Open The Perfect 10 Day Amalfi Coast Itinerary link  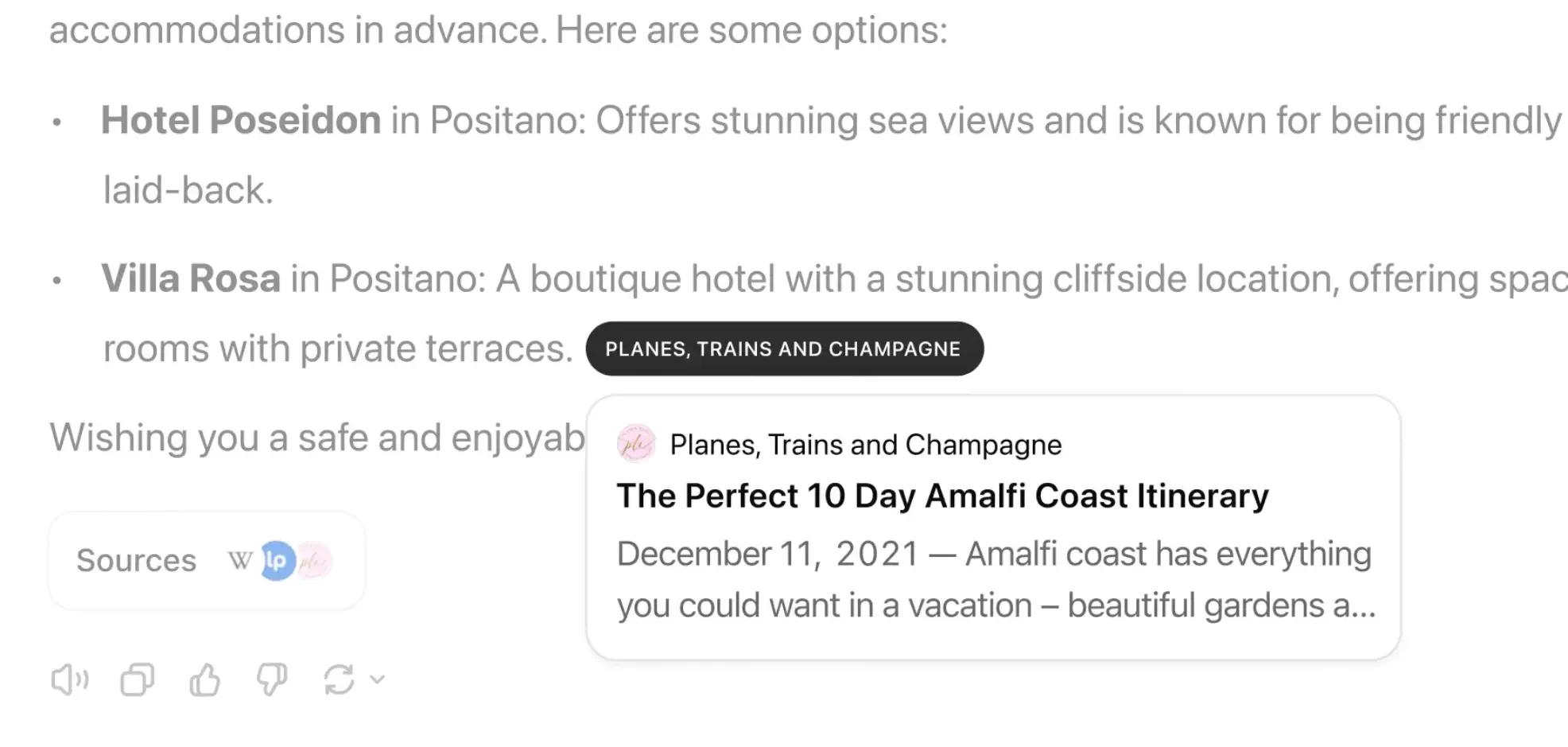pyautogui.click(x=942, y=496)
